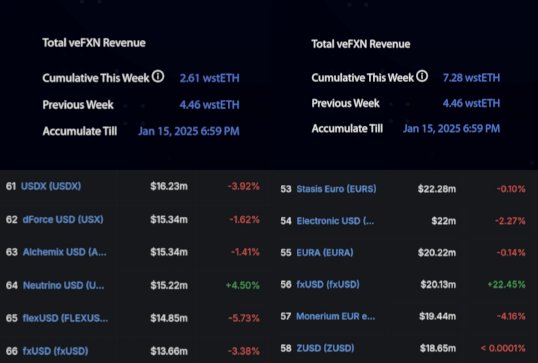Click -0.14% change for EURA
Image resolution: width=538 pixels, height=363 pixels.
[x=511, y=253]
